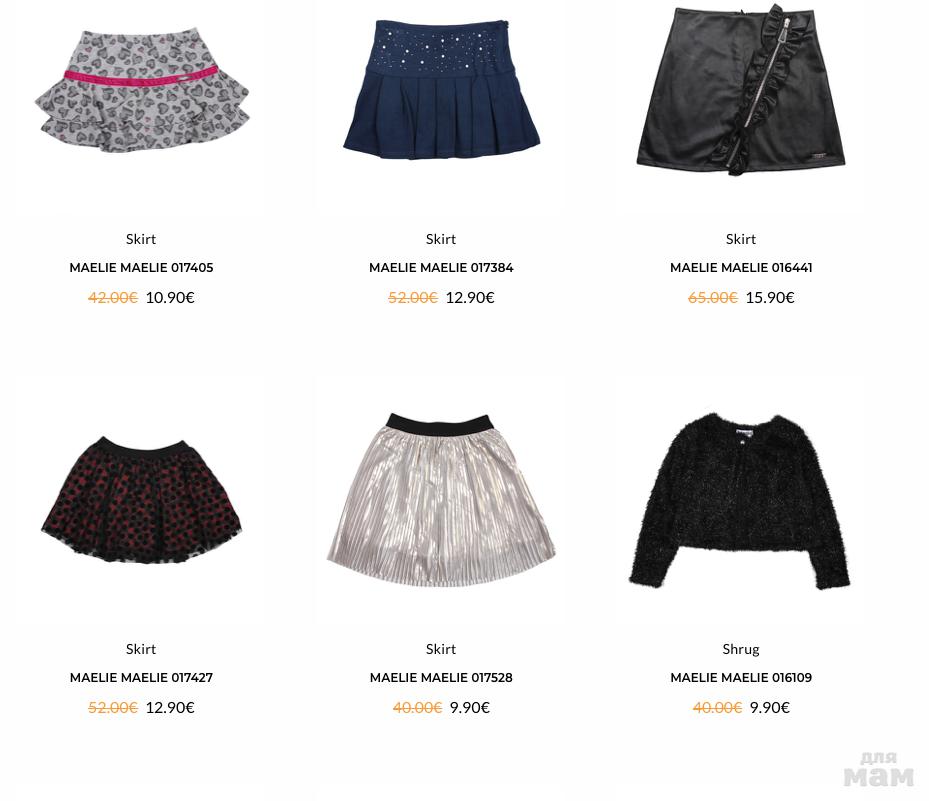Open the silver pleated metallic skirt image
Viewport: 929px width, 801px height.
tap(441, 500)
